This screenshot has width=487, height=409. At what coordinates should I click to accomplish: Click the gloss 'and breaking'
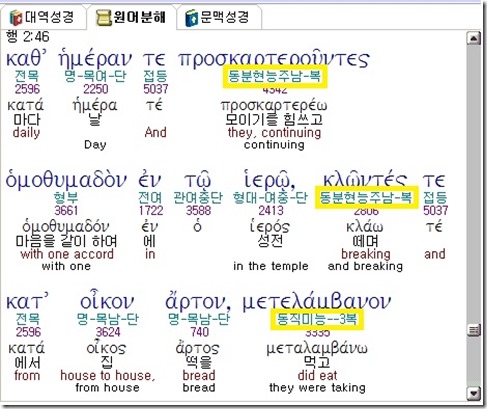tap(365, 266)
